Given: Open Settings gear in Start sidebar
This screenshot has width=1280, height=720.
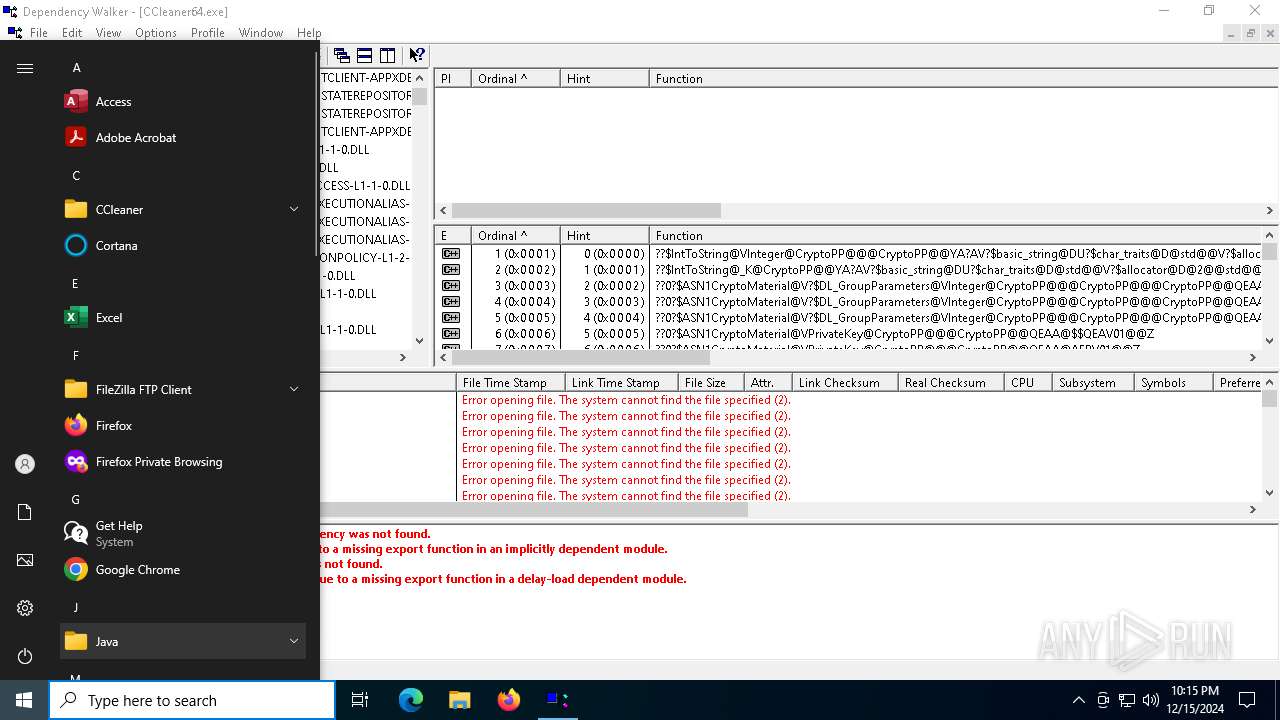Looking at the screenshot, I should (x=25, y=608).
